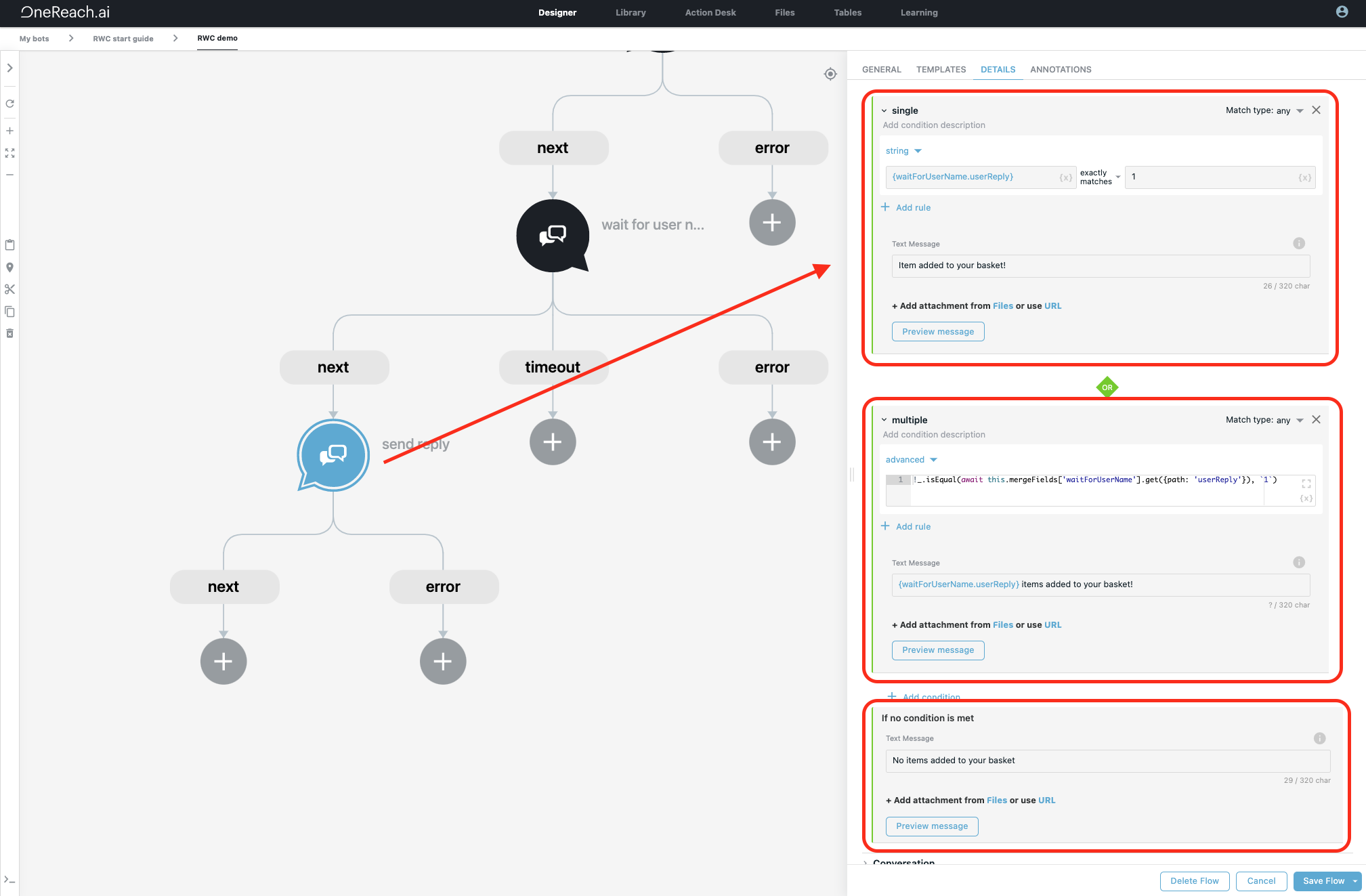The height and width of the screenshot is (896, 1366).
Task: Go to RWC start guide breadcrumb
Action: (x=123, y=39)
